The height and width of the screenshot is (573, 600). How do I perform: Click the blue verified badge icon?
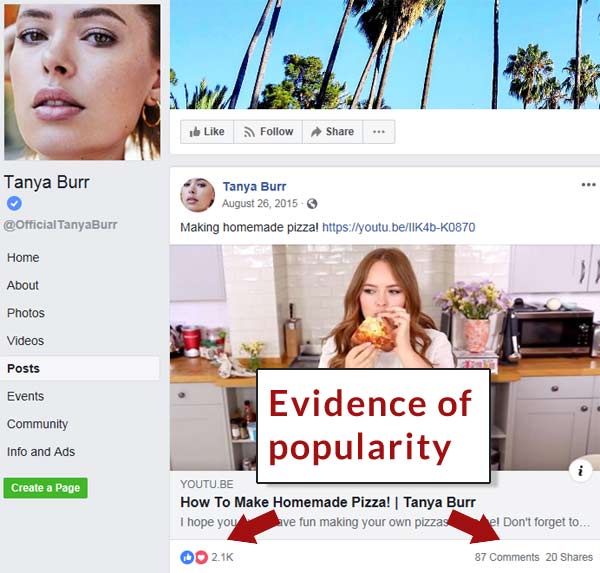[x=14, y=203]
